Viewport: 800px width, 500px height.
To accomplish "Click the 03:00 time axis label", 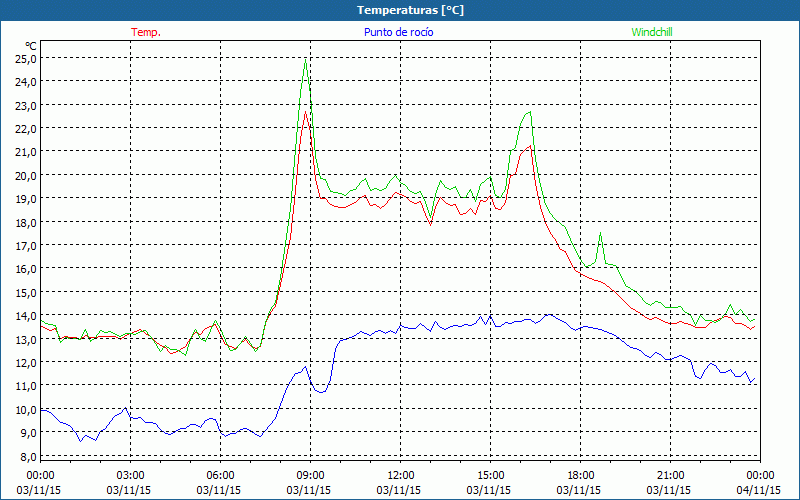I will pos(131,476).
